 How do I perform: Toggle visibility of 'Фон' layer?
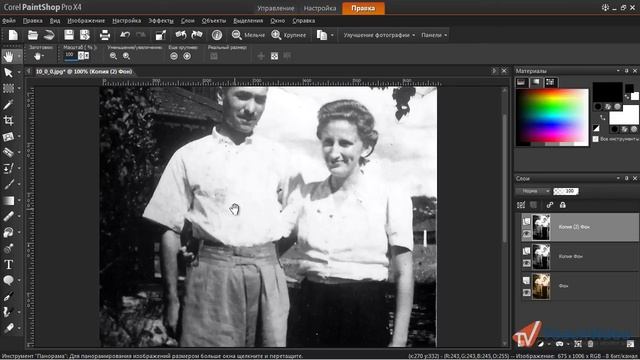[x=527, y=293]
